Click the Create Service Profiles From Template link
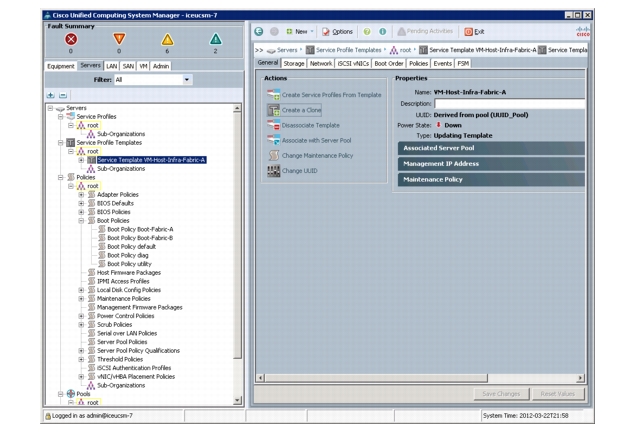The image size is (640, 432). 331,95
